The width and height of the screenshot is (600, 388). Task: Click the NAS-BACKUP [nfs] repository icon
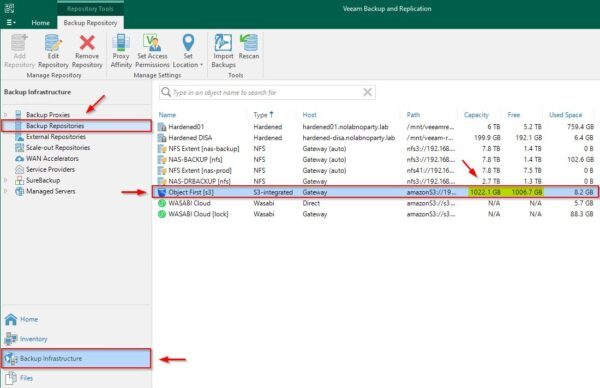pyautogui.click(x=162, y=159)
